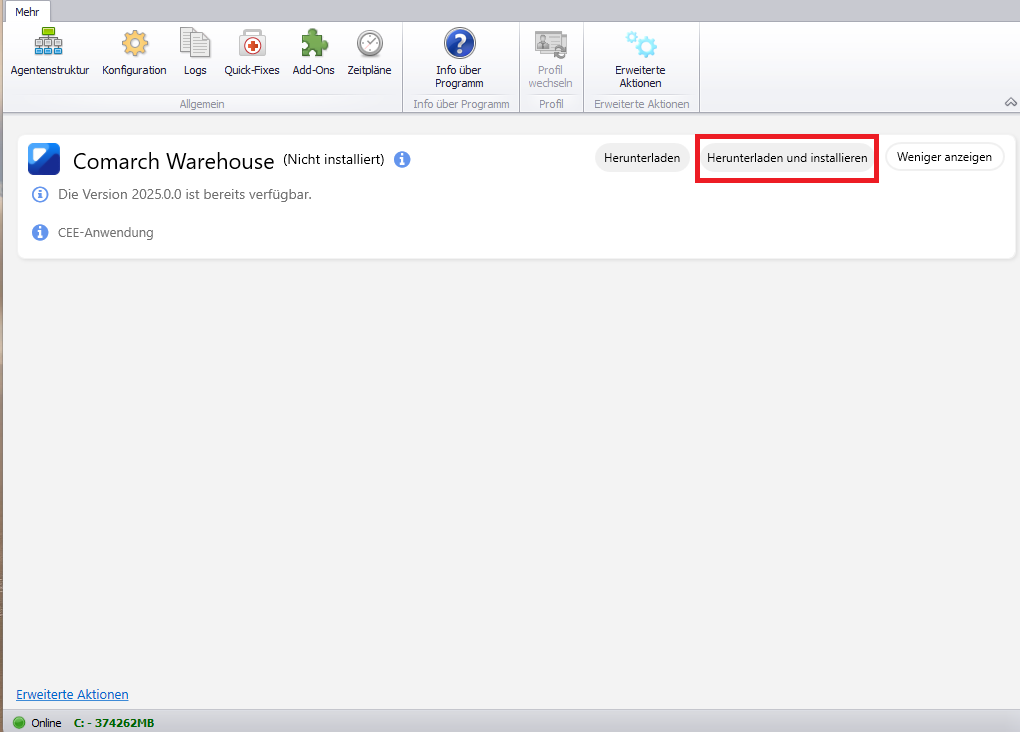Click the Comarch Warehouse title text
Viewport: 1020px width, 732px height.
[x=173, y=161]
